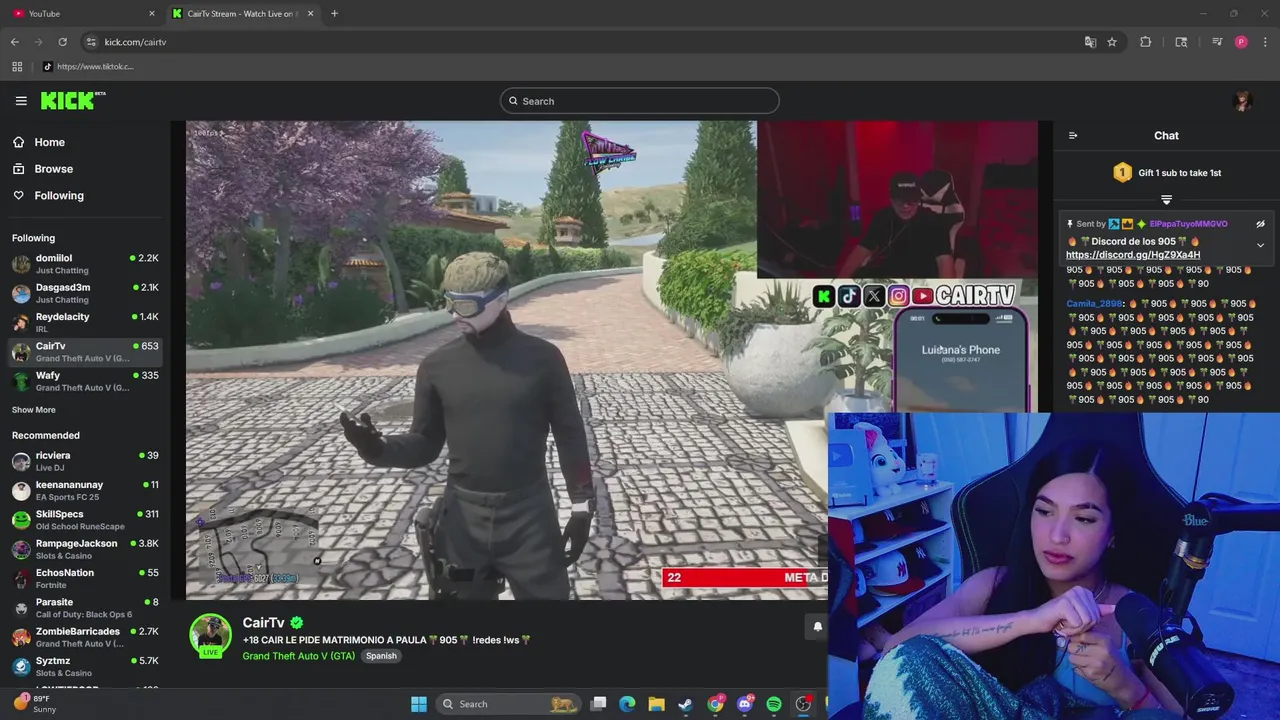The image size is (1280, 720).
Task: Close the CairTv Stream tab
Action: pos(310,14)
